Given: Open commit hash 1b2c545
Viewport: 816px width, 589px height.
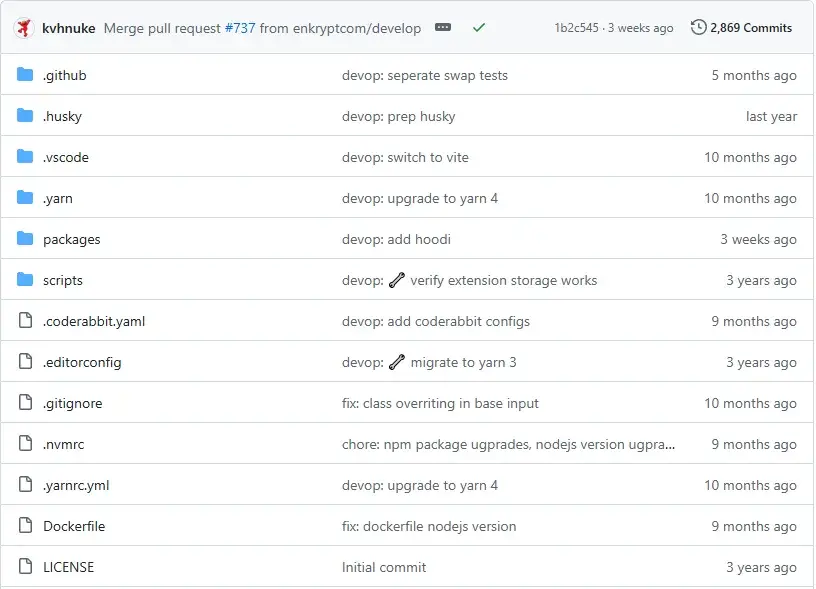Looking at the screenshot, I should click(x=577, y=28).
